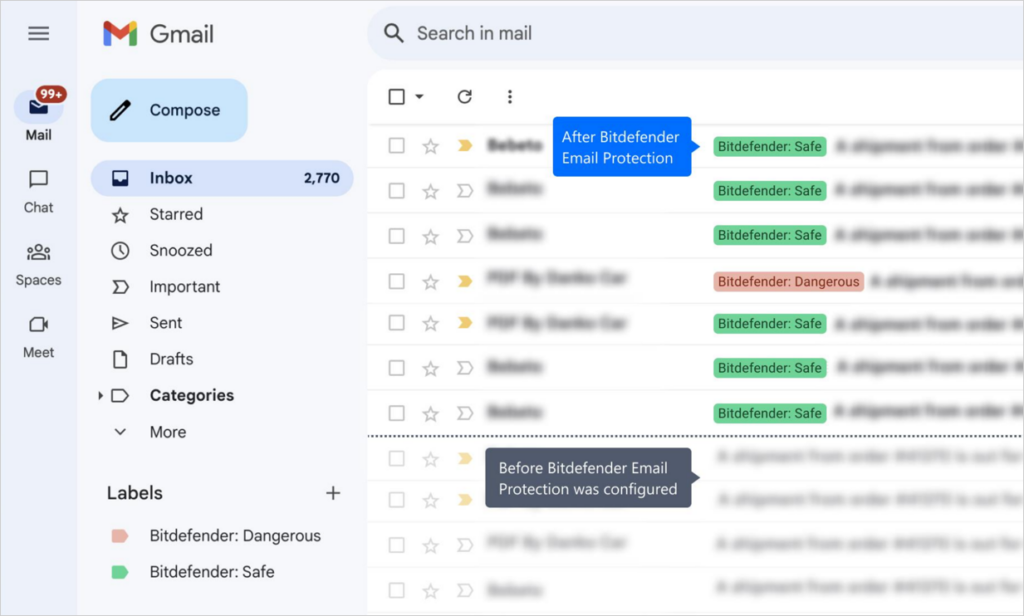
Task: Click the Compose button
Action: [169, 110]
